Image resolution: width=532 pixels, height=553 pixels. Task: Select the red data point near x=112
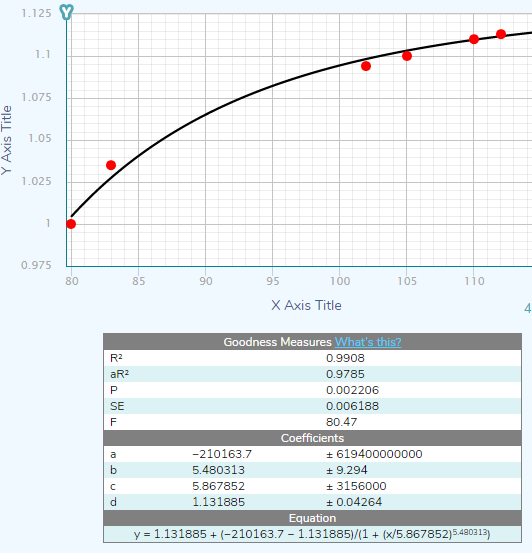[501, 34]
